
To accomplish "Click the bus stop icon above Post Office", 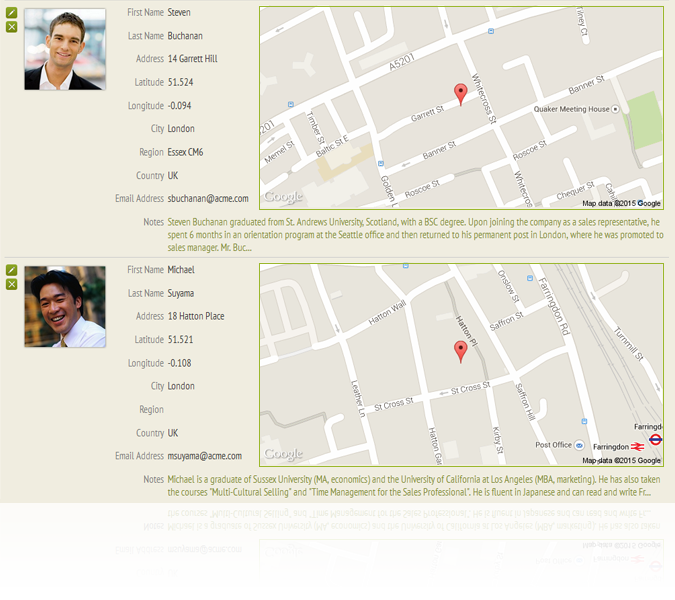I will click(x=584, y=421).
